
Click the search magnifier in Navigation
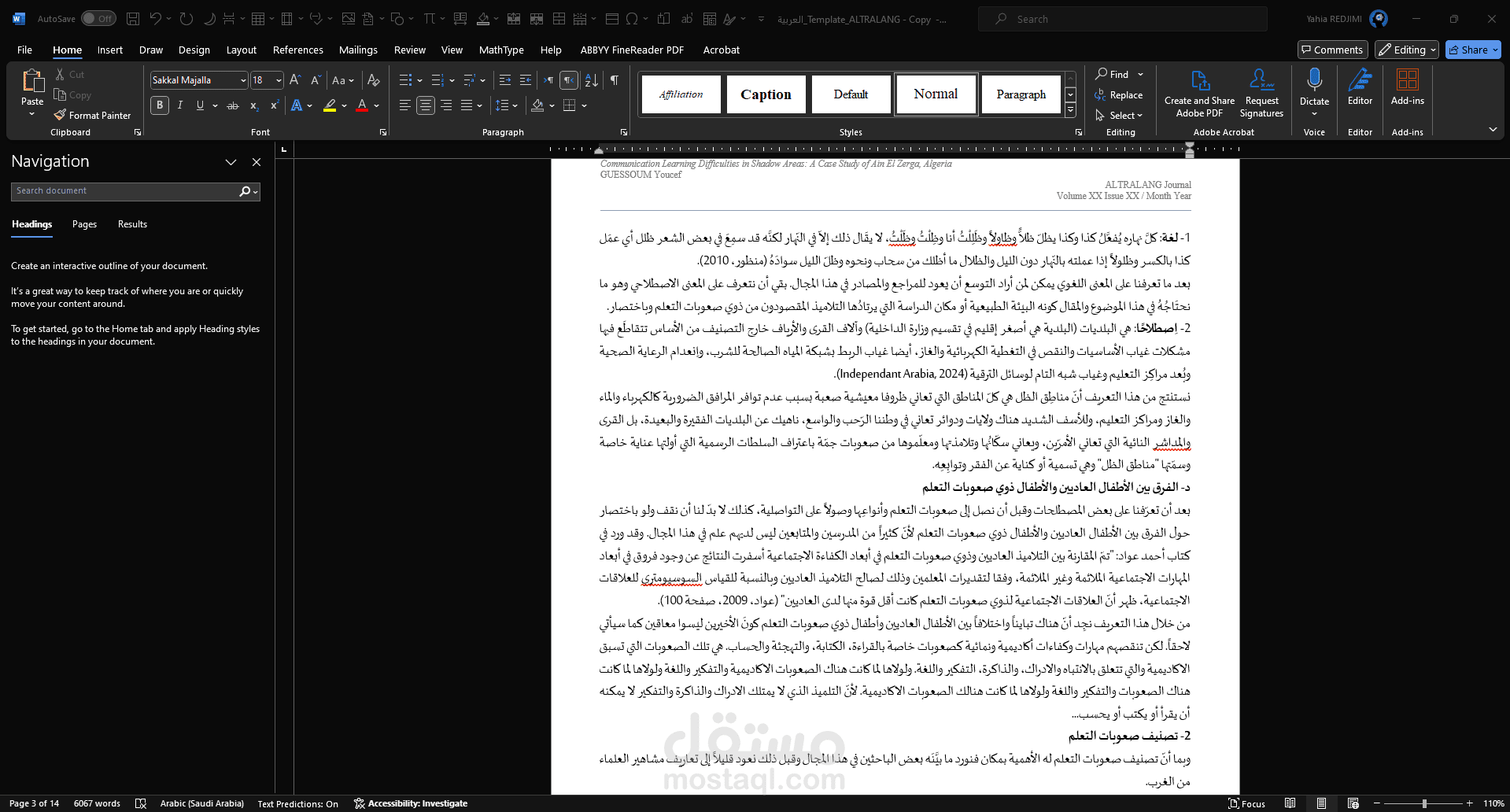(245, 191)
